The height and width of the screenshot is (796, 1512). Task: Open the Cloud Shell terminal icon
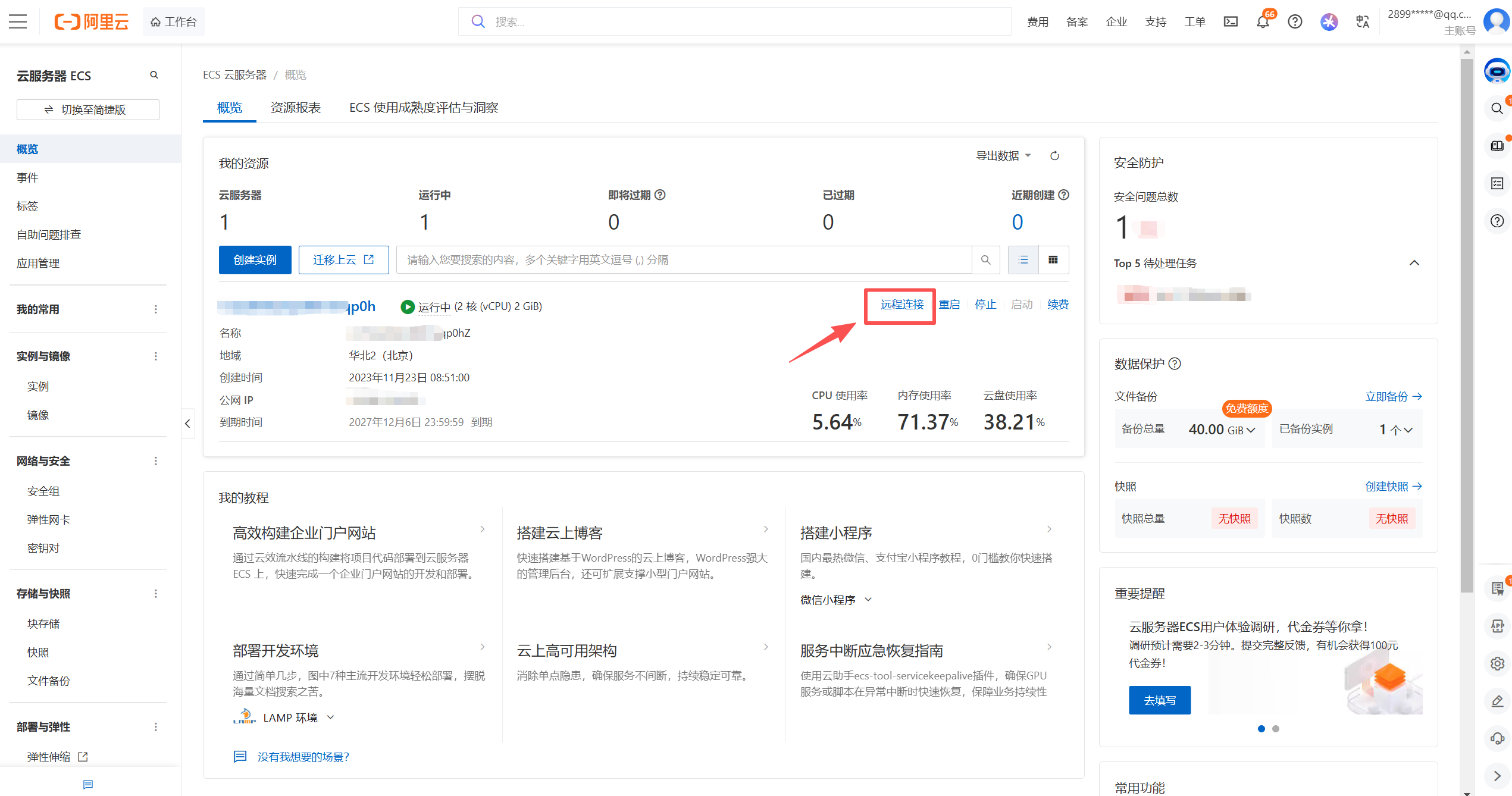click(1231, 21)
